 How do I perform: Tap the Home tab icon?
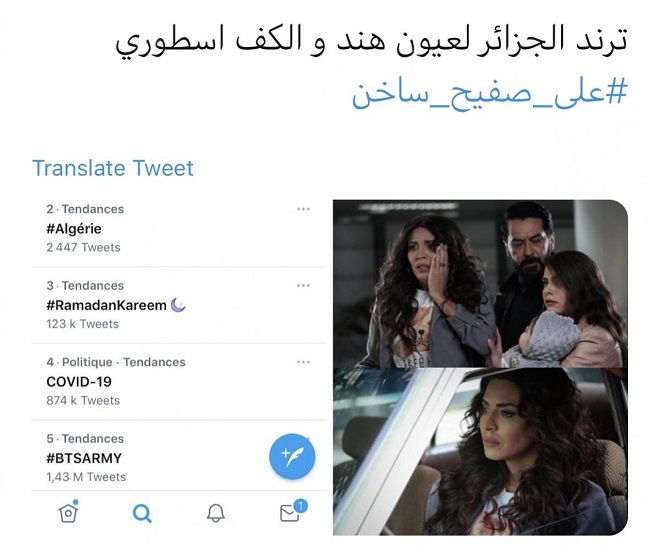[x=69, y=512]
